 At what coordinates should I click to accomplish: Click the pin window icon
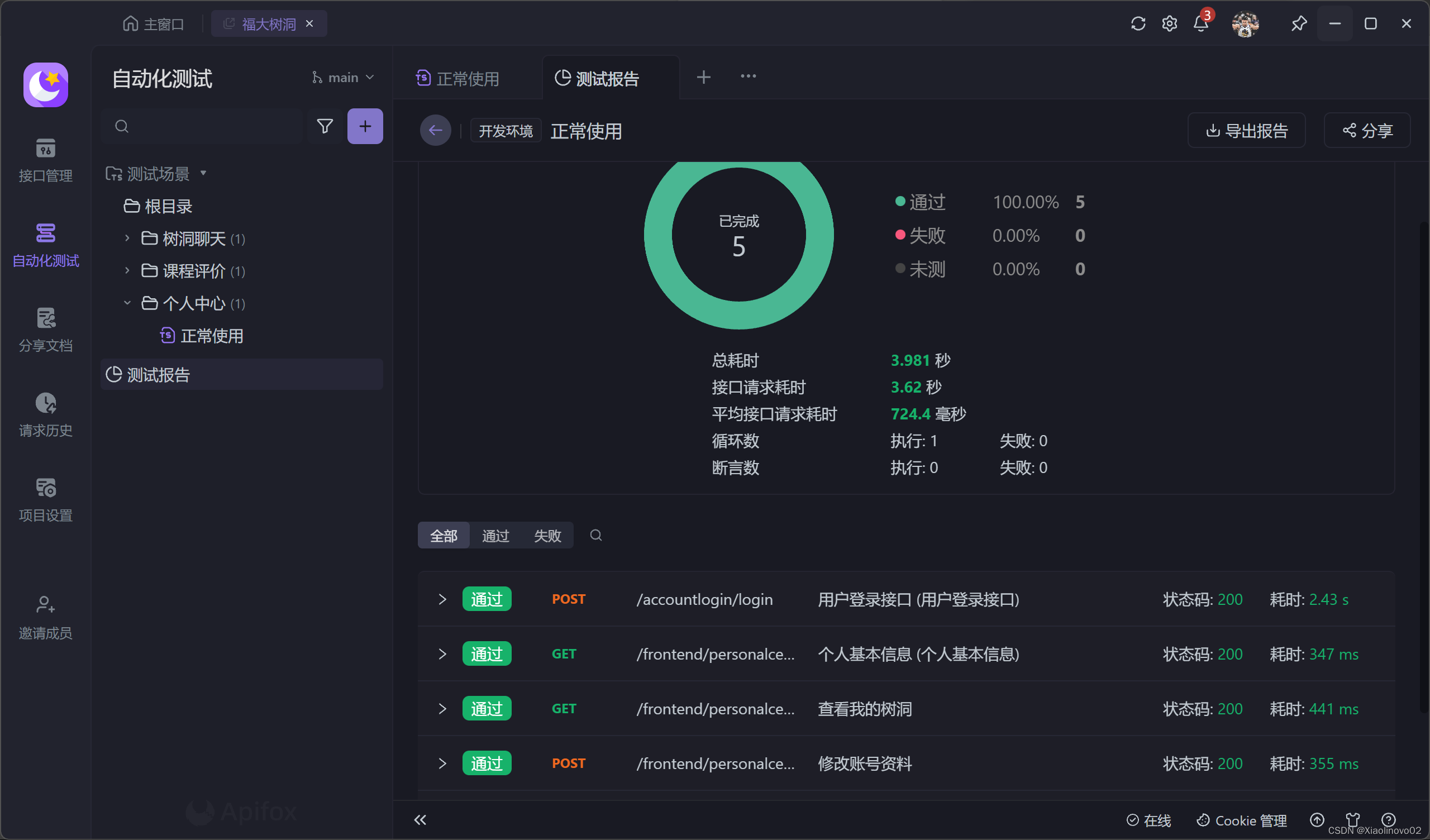pyautogui.click(x=1298, y=23)
